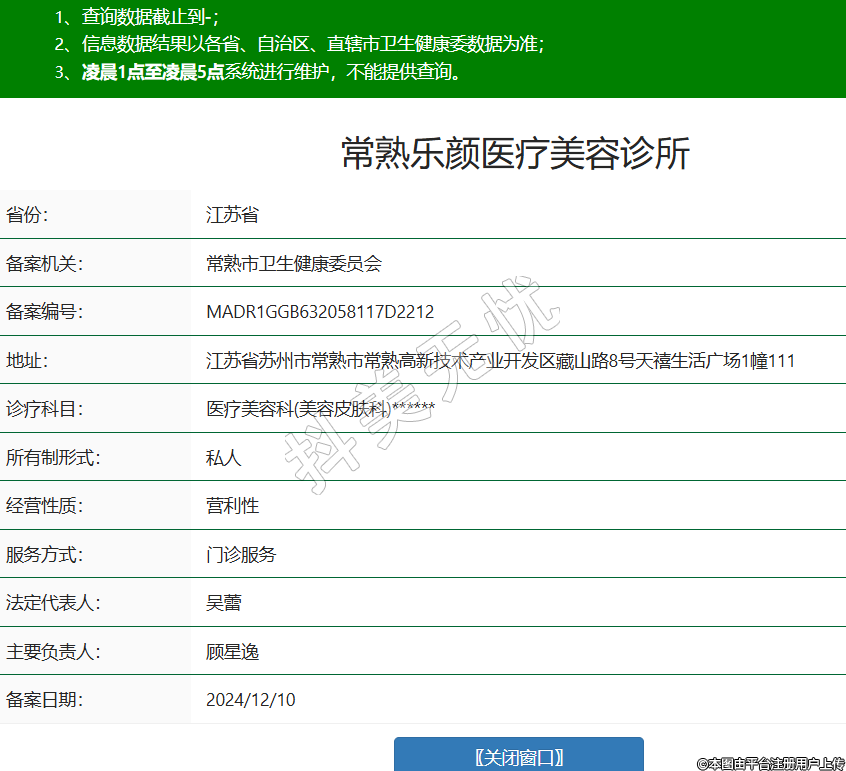
Task: Click the 主要负责人 name 顾星逸
Action: pyautogui.click(x=232, y=652)
